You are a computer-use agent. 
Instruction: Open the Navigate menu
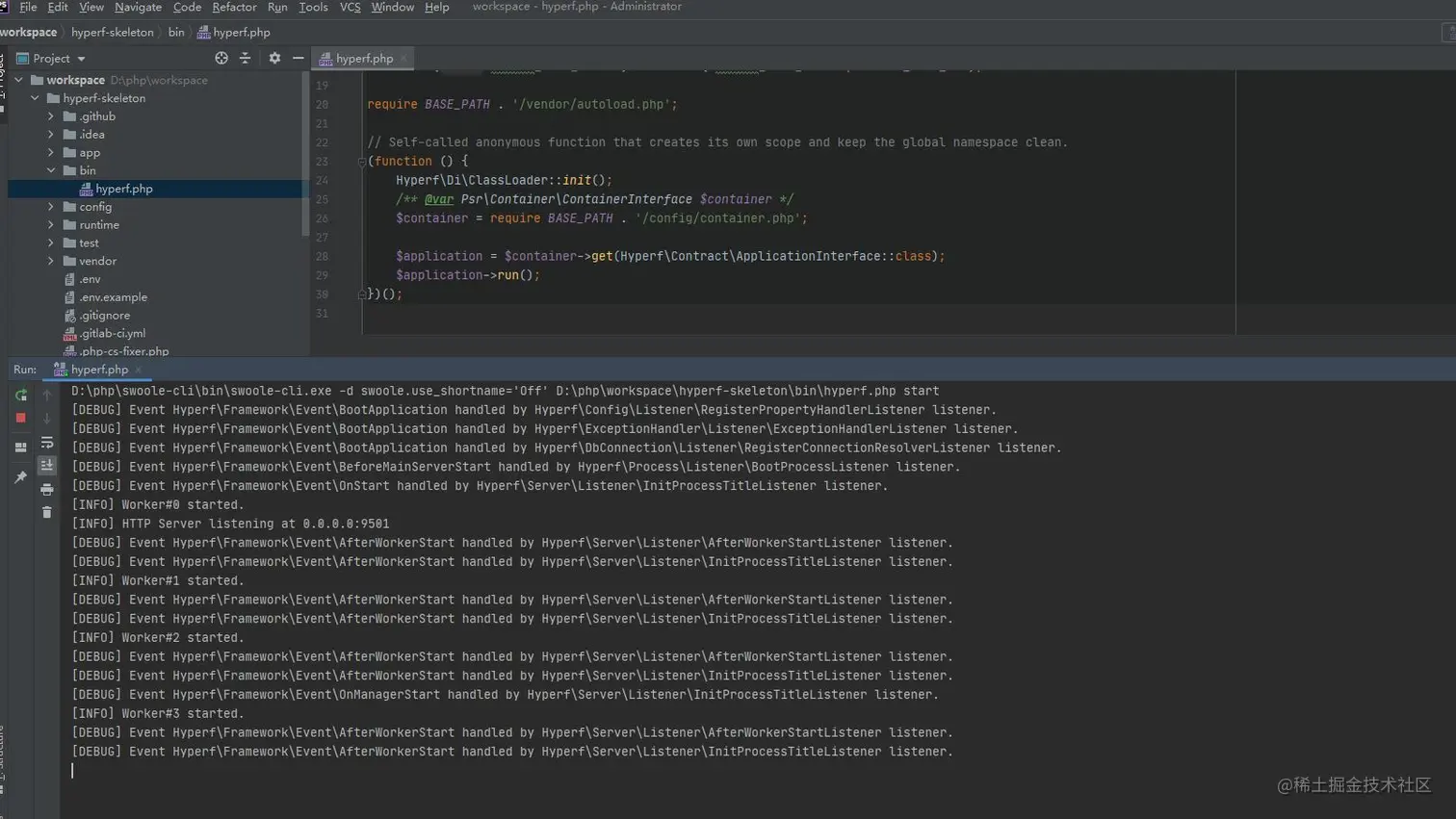139,7
